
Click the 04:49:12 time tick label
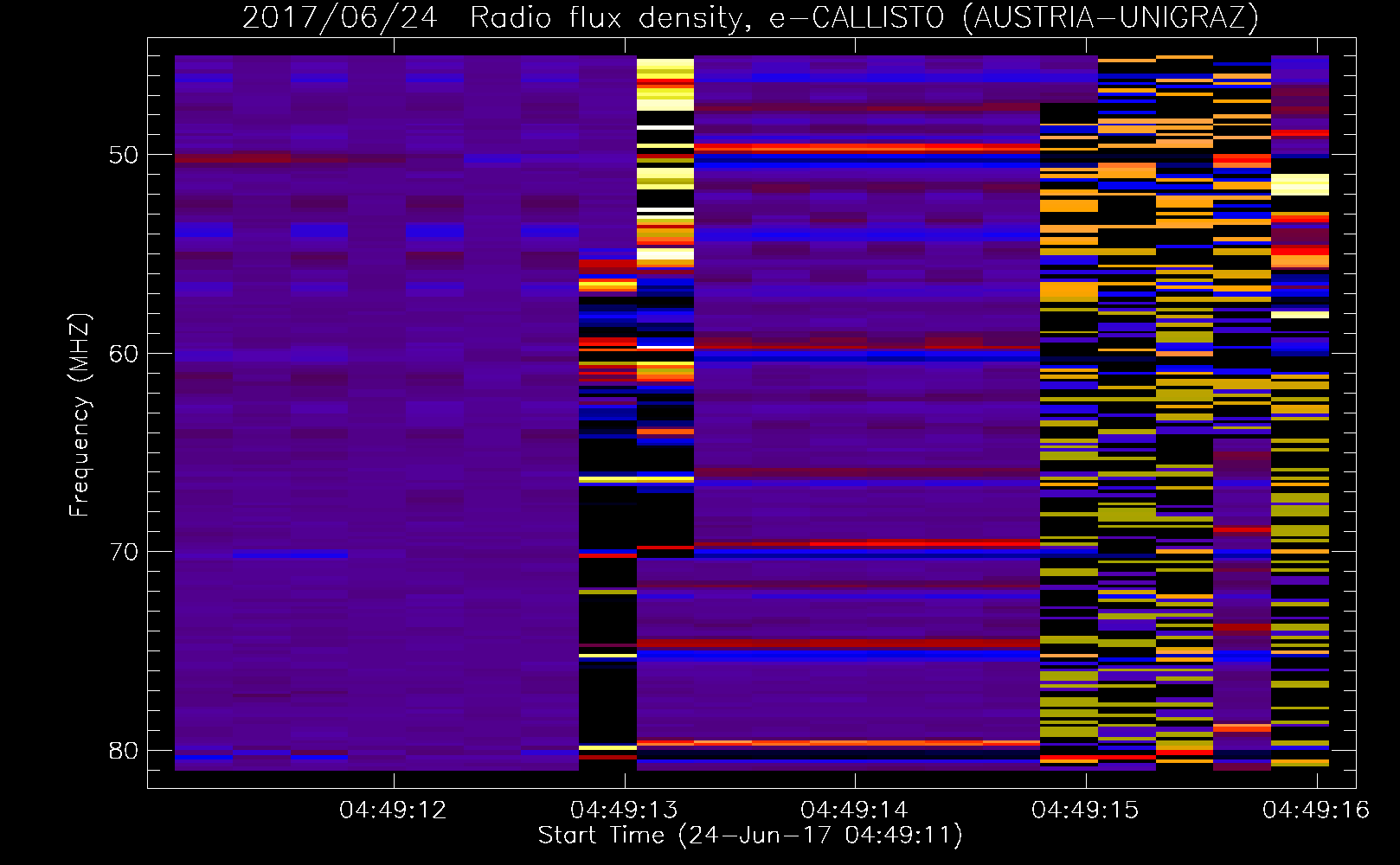click(x=393, y=810)
